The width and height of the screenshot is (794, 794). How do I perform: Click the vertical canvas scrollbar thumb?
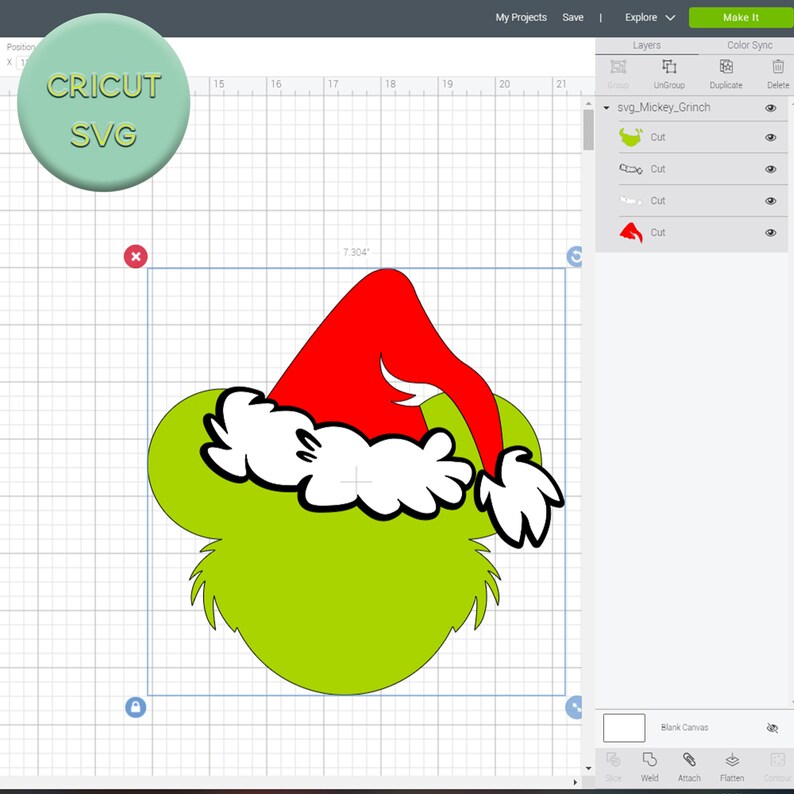pyautogui.click(x=588, y=130)
